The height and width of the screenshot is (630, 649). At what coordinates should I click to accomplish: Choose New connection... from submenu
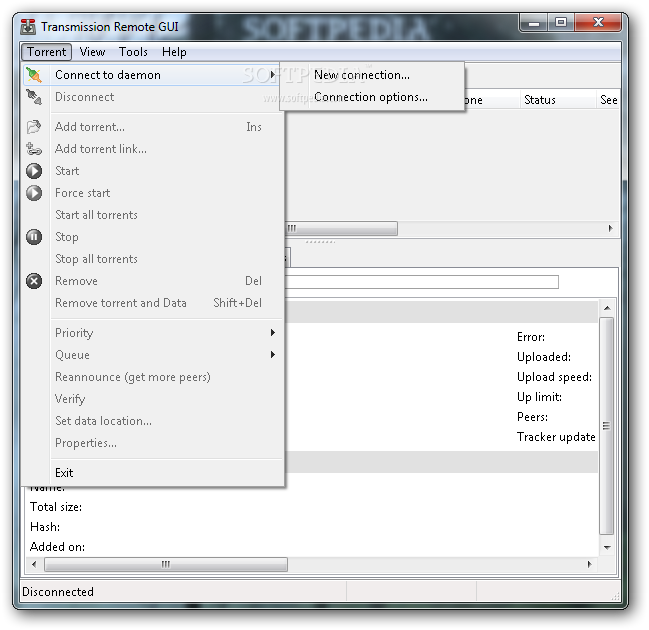click(x=372, y=75)
